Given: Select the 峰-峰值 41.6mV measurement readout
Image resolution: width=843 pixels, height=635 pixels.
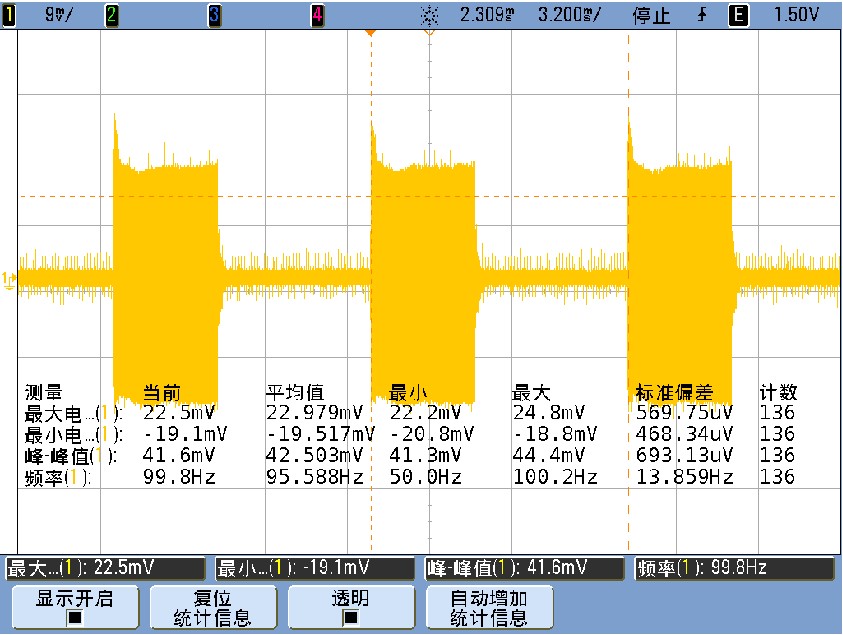Looking at the screenshot, I should (x=520, y=569).
